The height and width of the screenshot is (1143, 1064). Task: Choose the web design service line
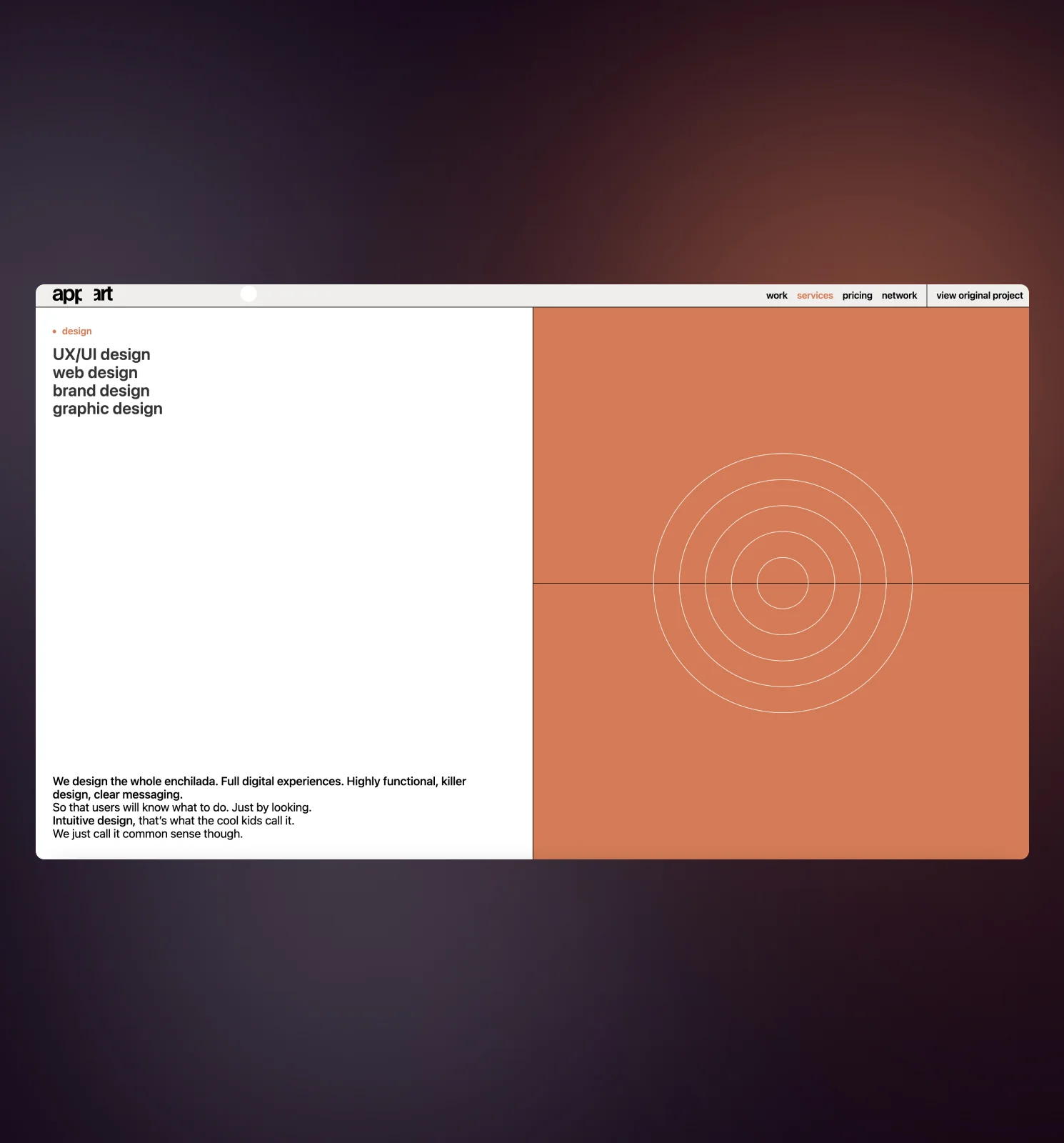pyautogui.click(x=95, y=373)
